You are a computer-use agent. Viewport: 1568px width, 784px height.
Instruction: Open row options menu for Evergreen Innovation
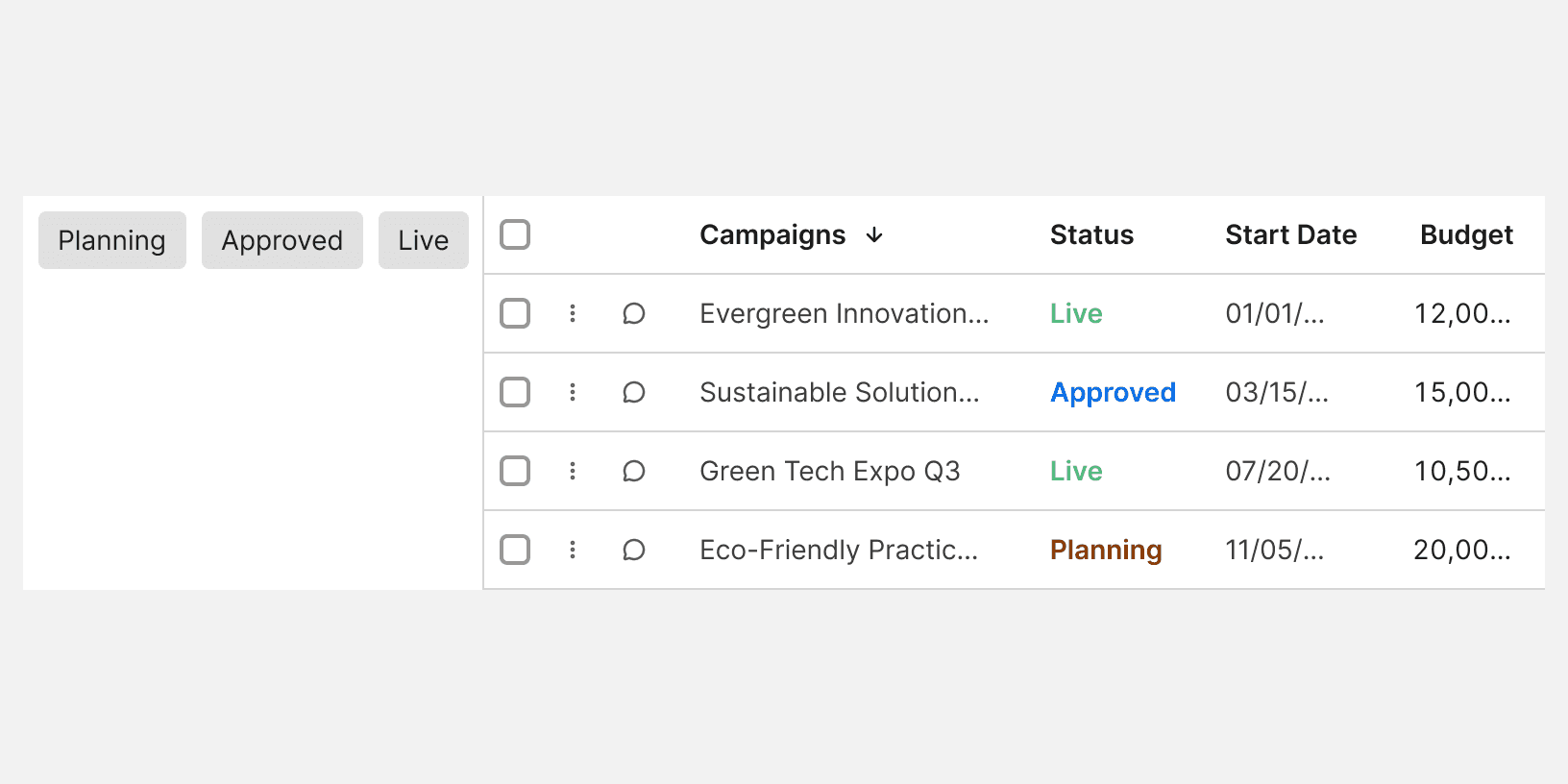click(573, 313)
